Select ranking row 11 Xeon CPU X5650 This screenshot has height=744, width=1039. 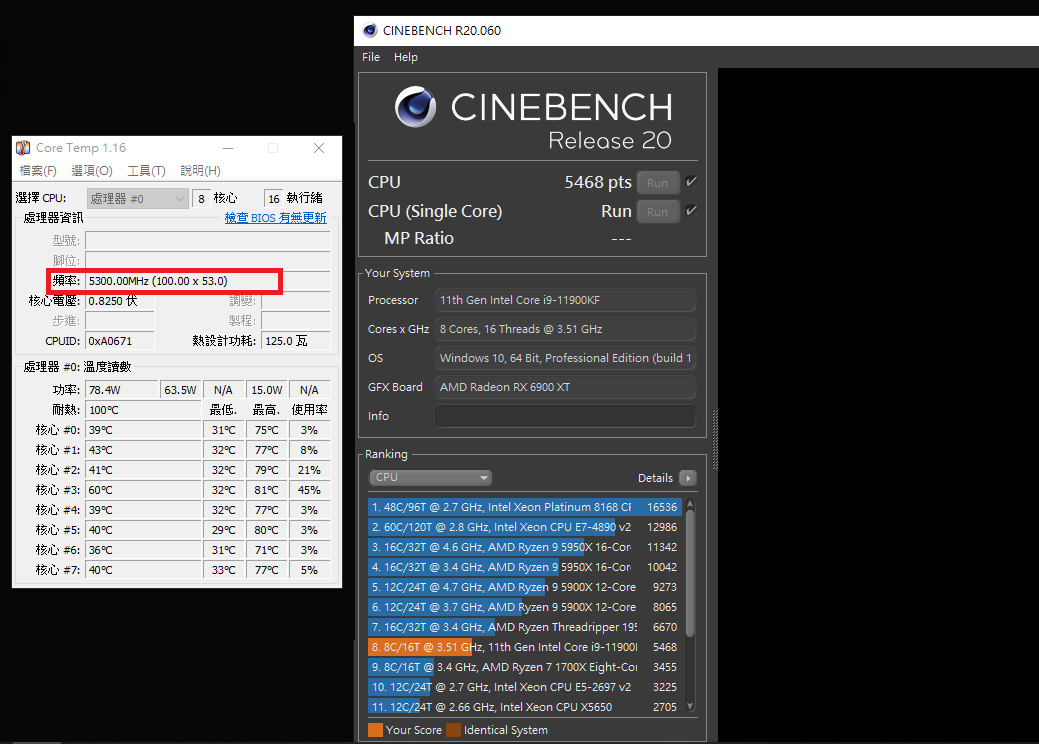point(525,707)
